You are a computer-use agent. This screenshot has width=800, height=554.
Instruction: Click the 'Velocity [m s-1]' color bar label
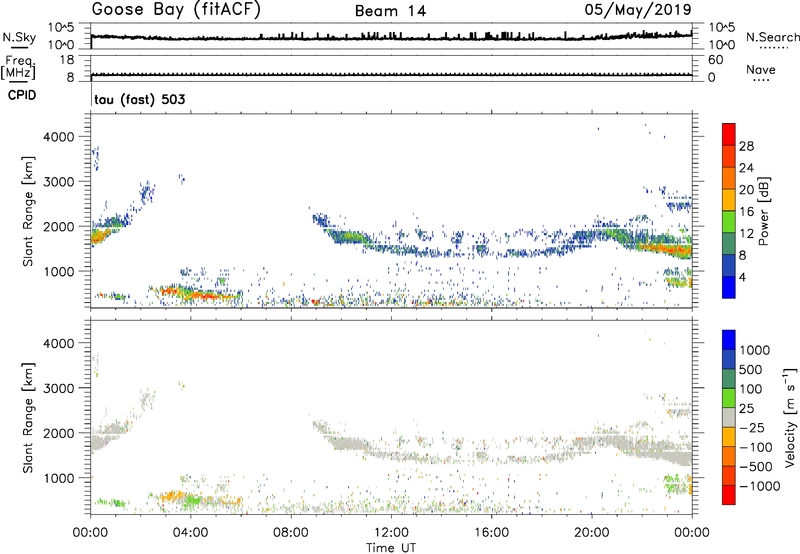[x=790, y=417]
